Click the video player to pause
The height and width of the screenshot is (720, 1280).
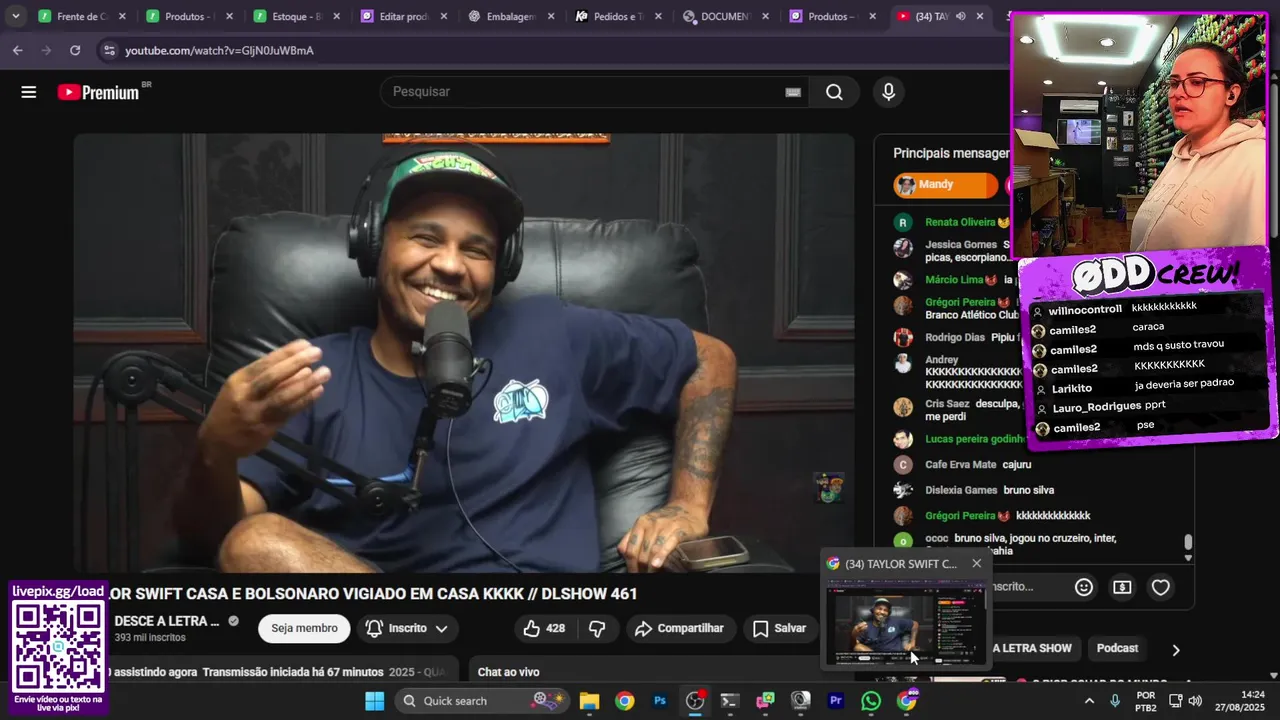coord(464,353)
